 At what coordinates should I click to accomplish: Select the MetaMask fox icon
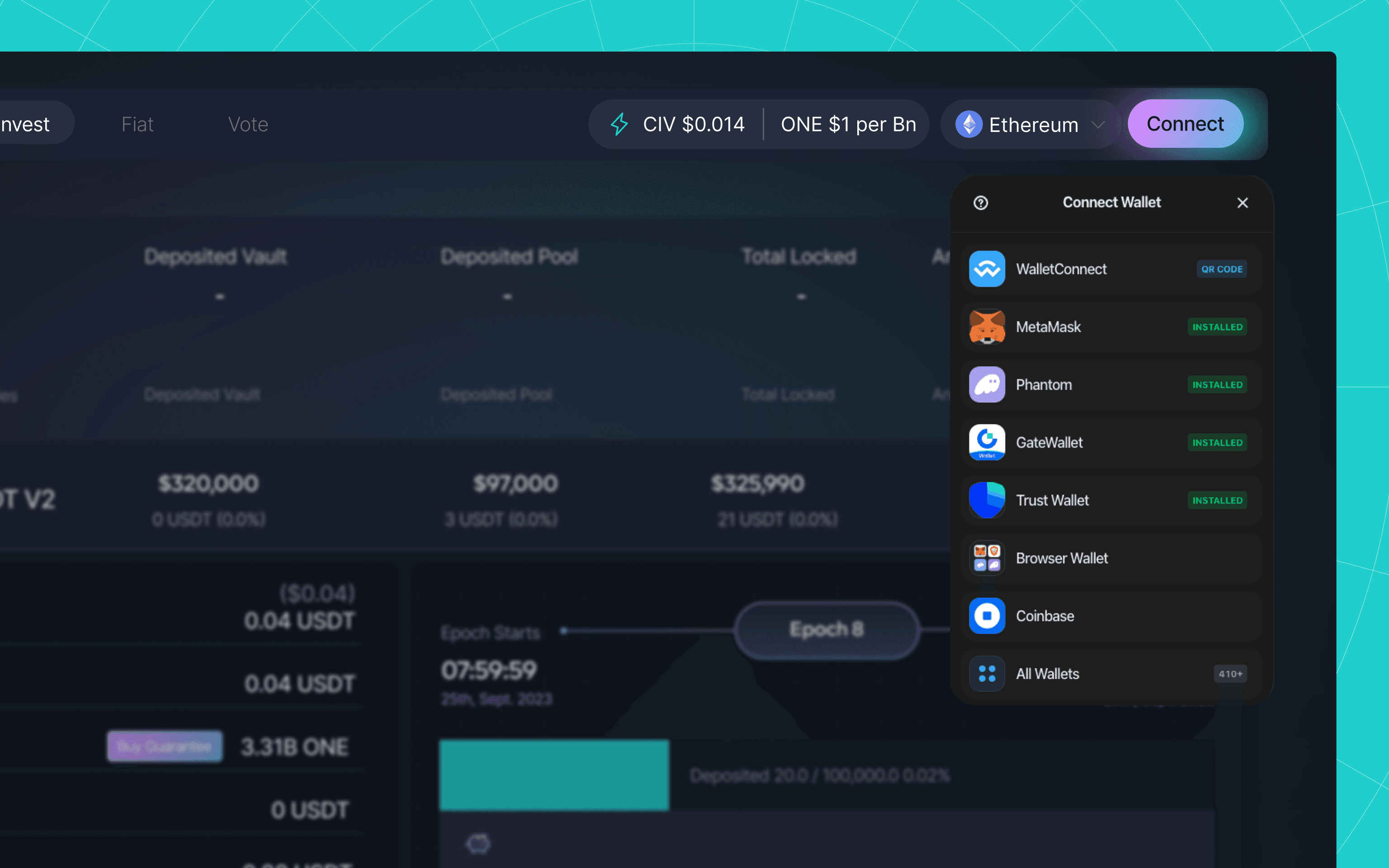click(x=987, y=327)
